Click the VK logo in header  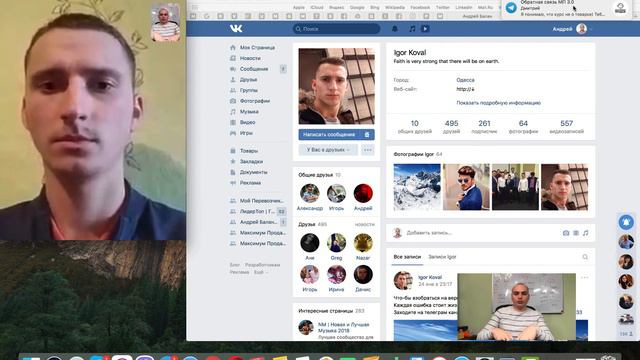click(236, 28)
